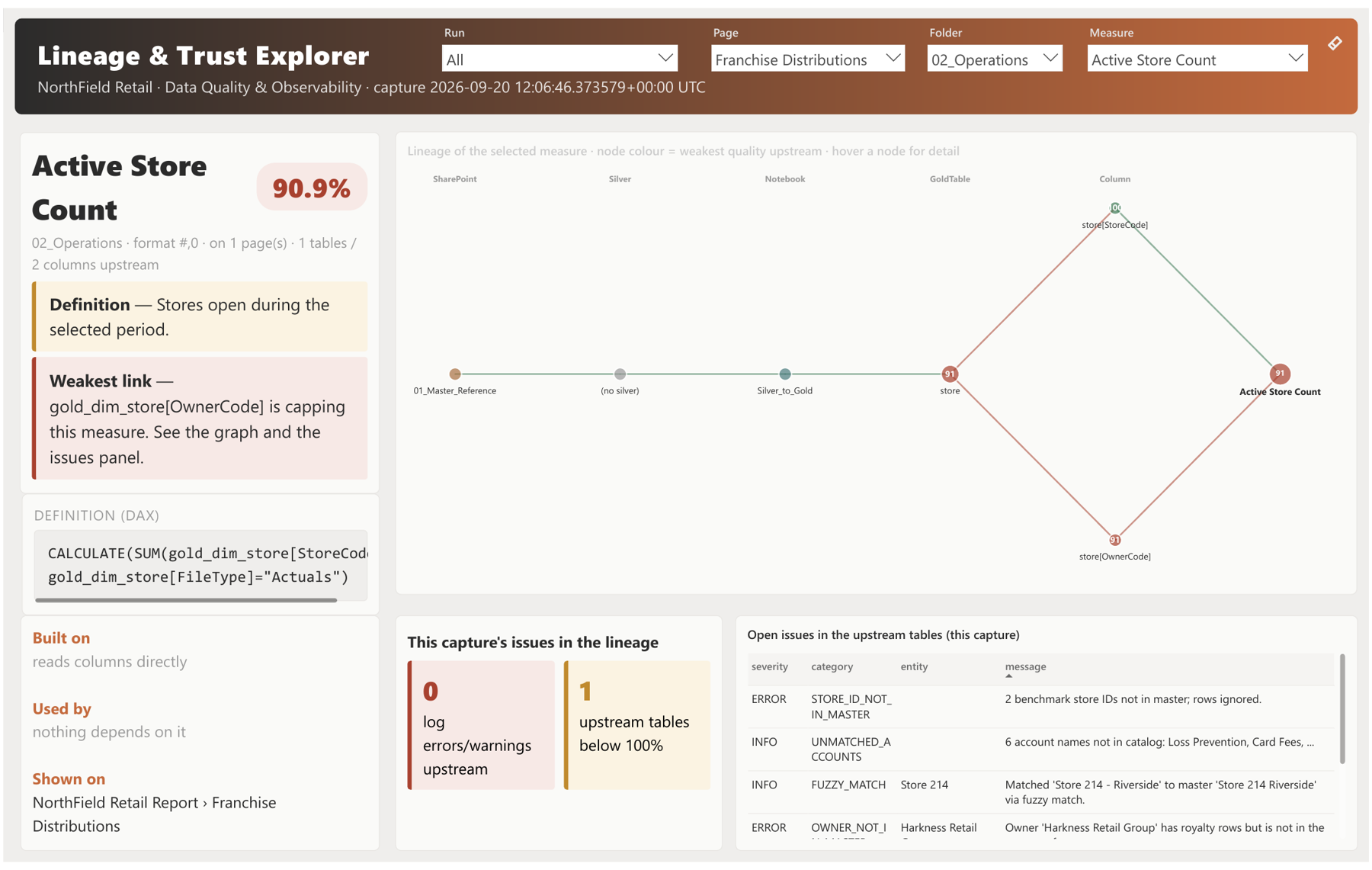The width and height of the screenshot is (1372, 870).
Task: Open the Run dropdown showing All
Action: [x=559, y=59]
